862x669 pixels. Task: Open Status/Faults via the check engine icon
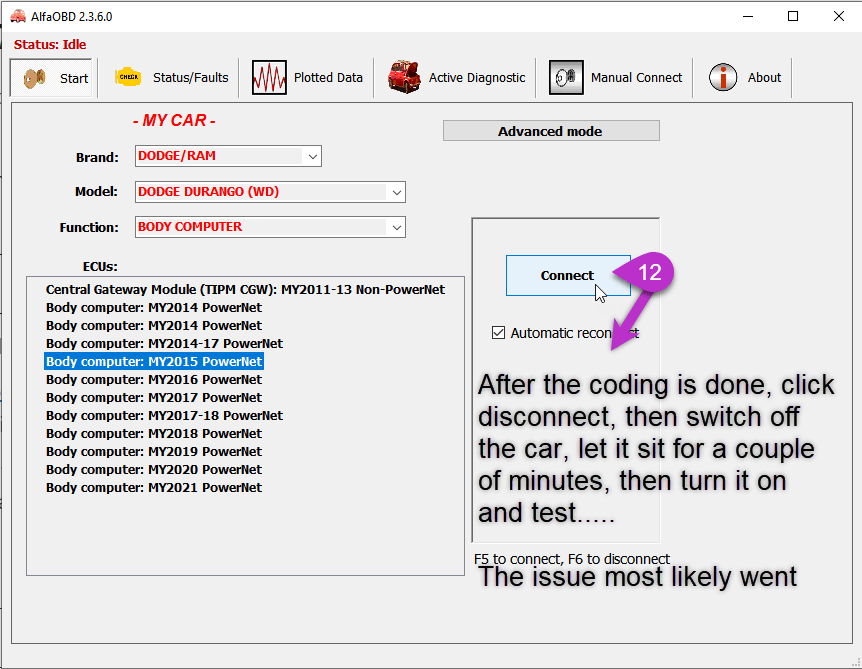(x=128, y=78)
